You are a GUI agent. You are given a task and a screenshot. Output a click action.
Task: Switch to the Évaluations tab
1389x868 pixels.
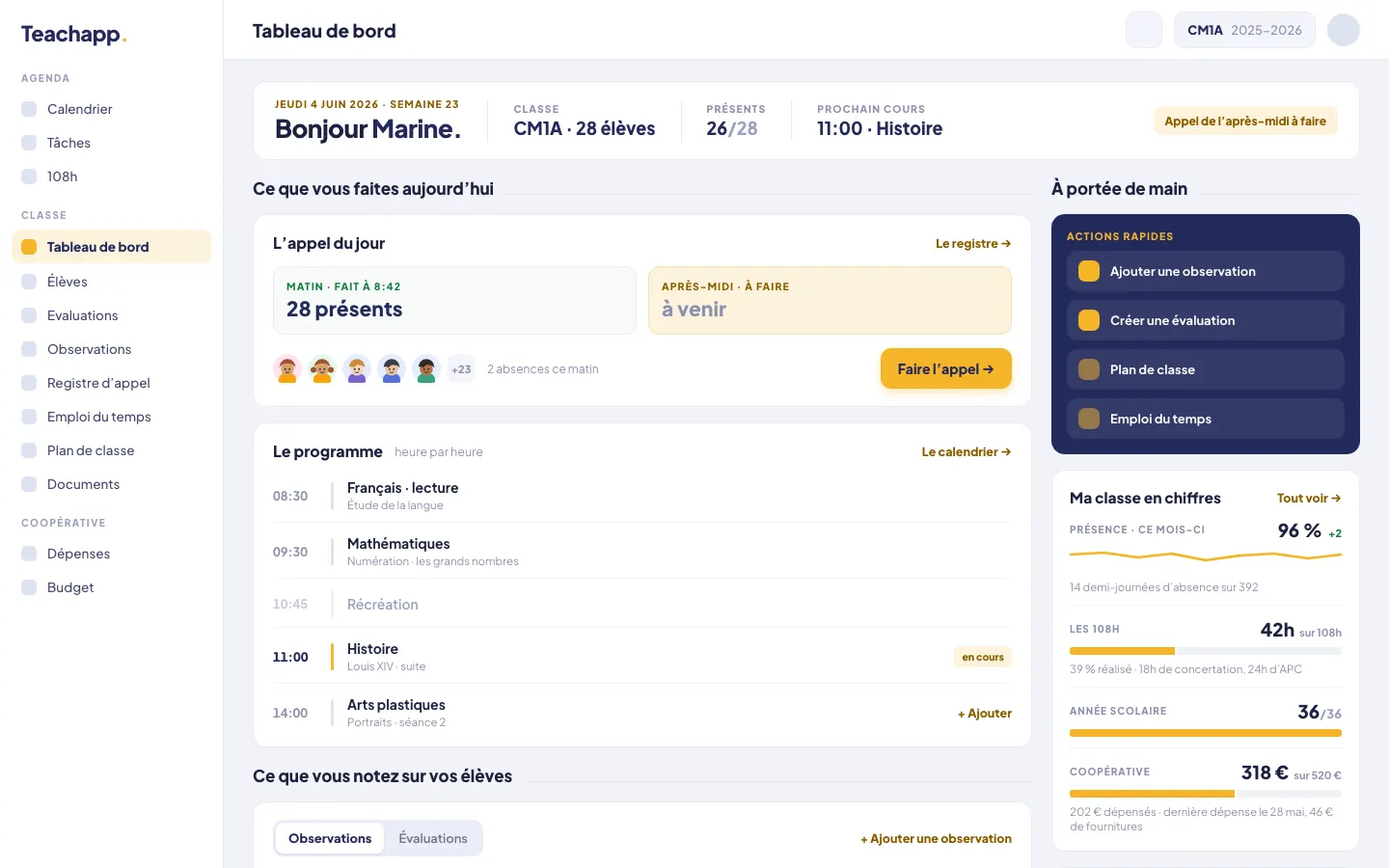433,838
